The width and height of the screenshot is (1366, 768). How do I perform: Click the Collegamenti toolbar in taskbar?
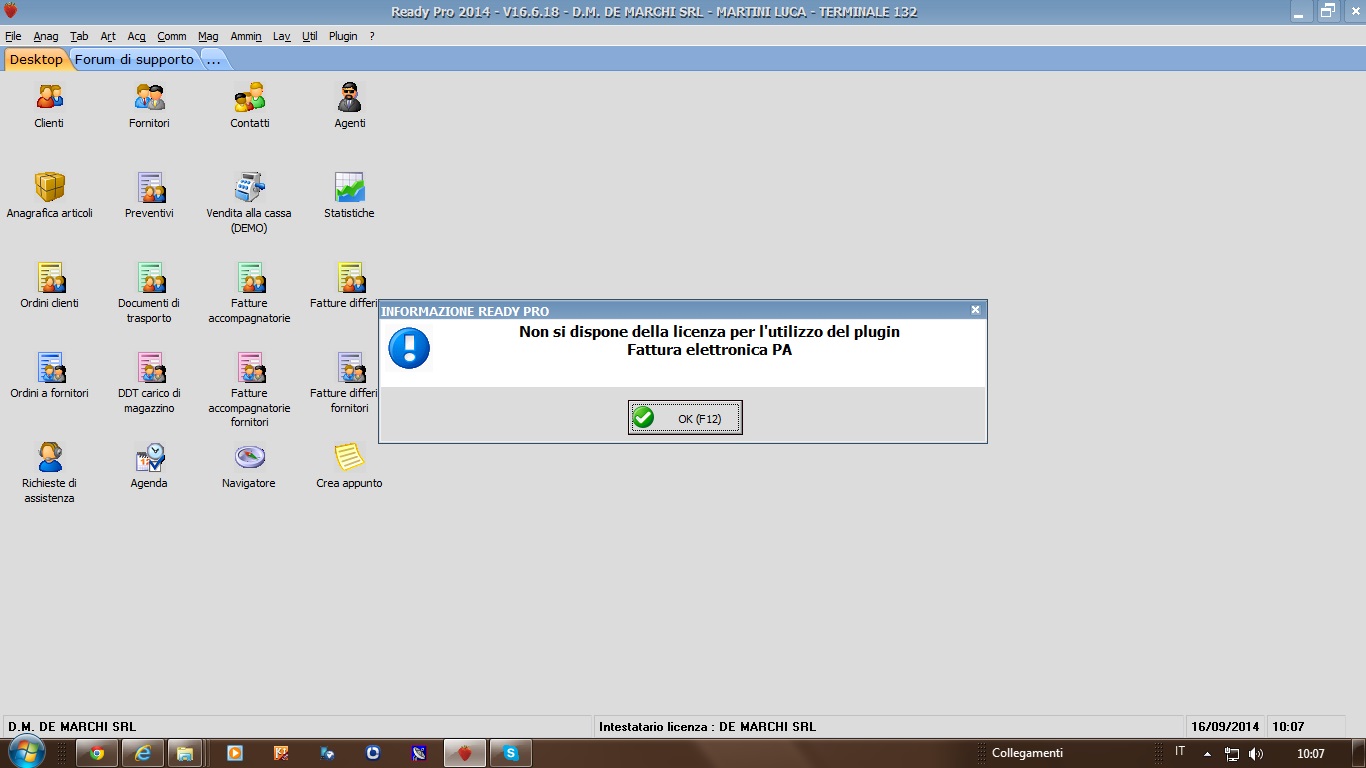(x=1027, y=753)
